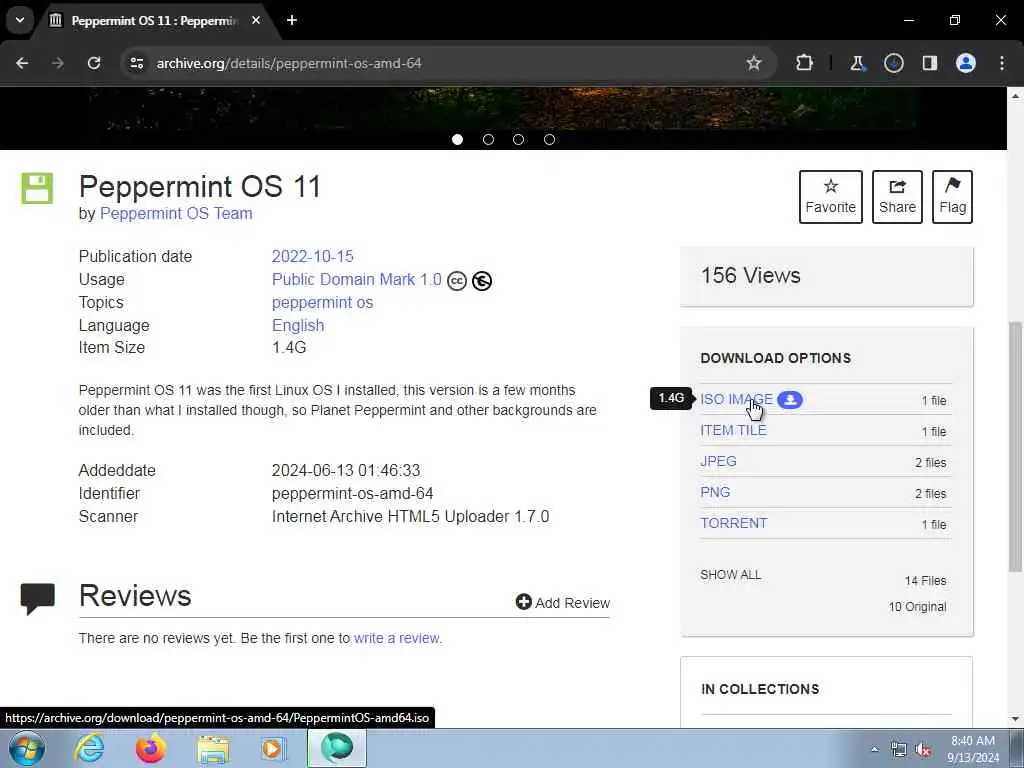Click the '10 Original' count text
1024x768 pixels.
pyautogui.click(x=918, y=607)
